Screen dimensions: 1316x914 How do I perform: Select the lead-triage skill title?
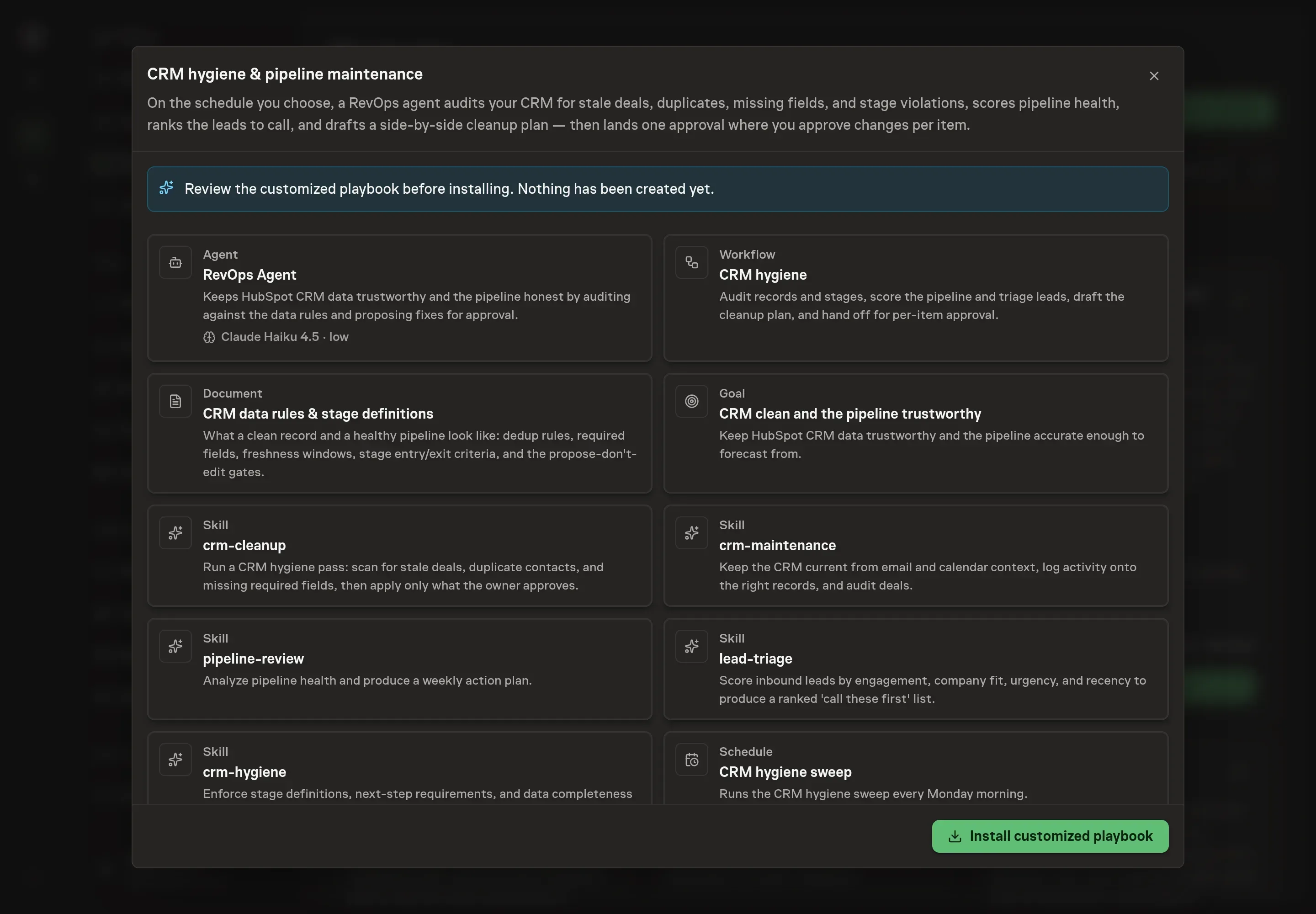coord(755,659)
